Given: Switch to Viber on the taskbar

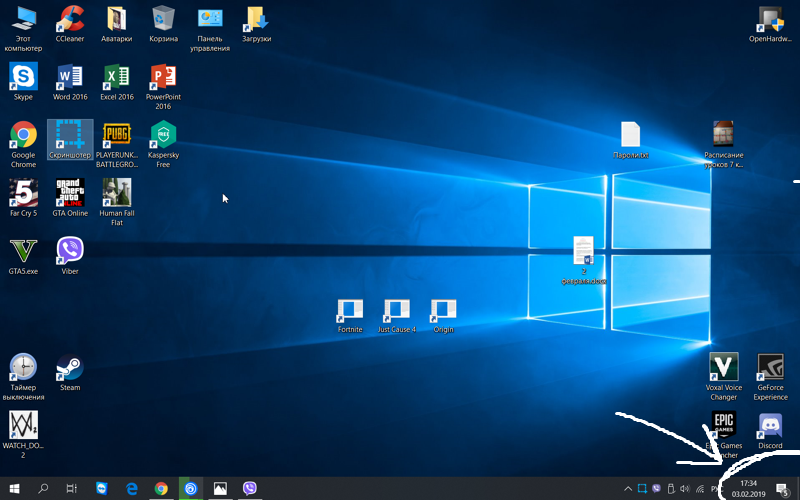Looking at the screenshot, I should 250,489.
